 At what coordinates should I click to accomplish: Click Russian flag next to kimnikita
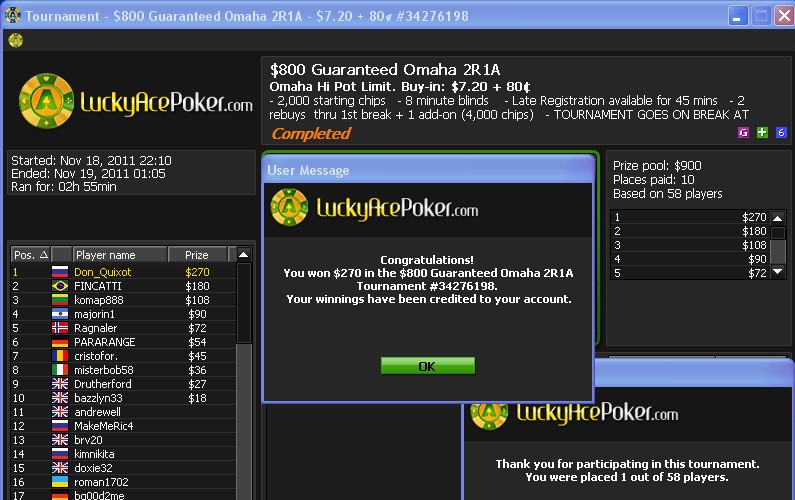point(60,454)
